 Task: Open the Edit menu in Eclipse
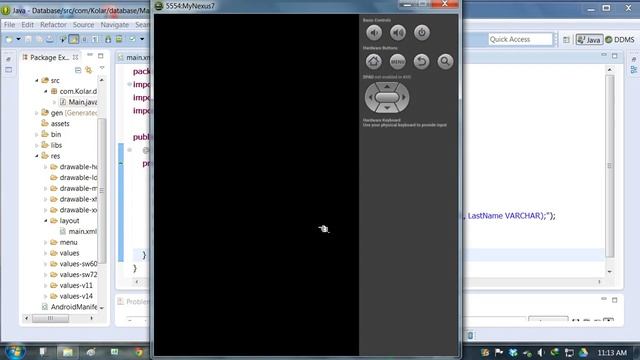[28, 25]
